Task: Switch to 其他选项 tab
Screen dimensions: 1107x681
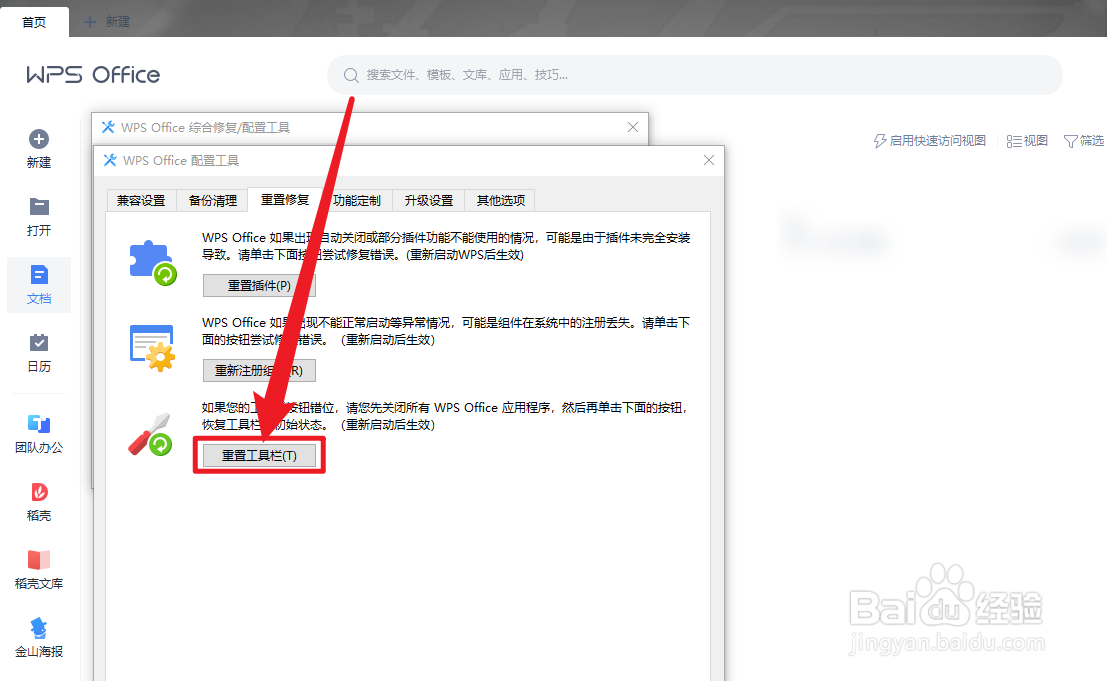Action: point(501,200)
